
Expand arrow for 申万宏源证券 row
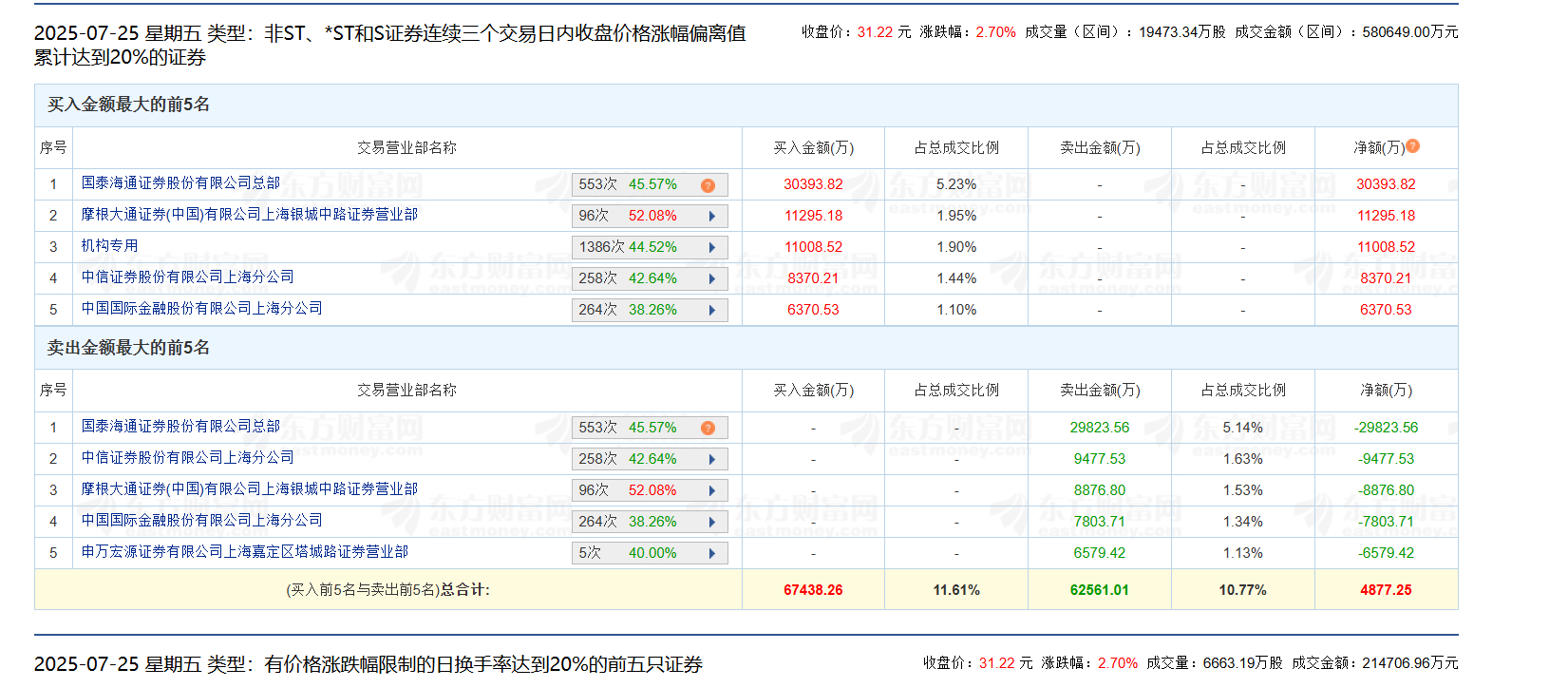(712, 554)
